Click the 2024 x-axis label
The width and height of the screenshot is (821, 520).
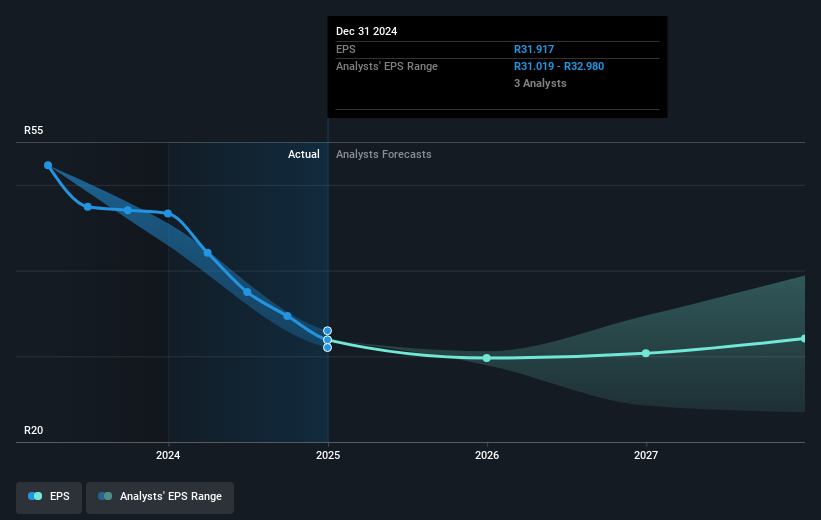[x=168, y=456]
